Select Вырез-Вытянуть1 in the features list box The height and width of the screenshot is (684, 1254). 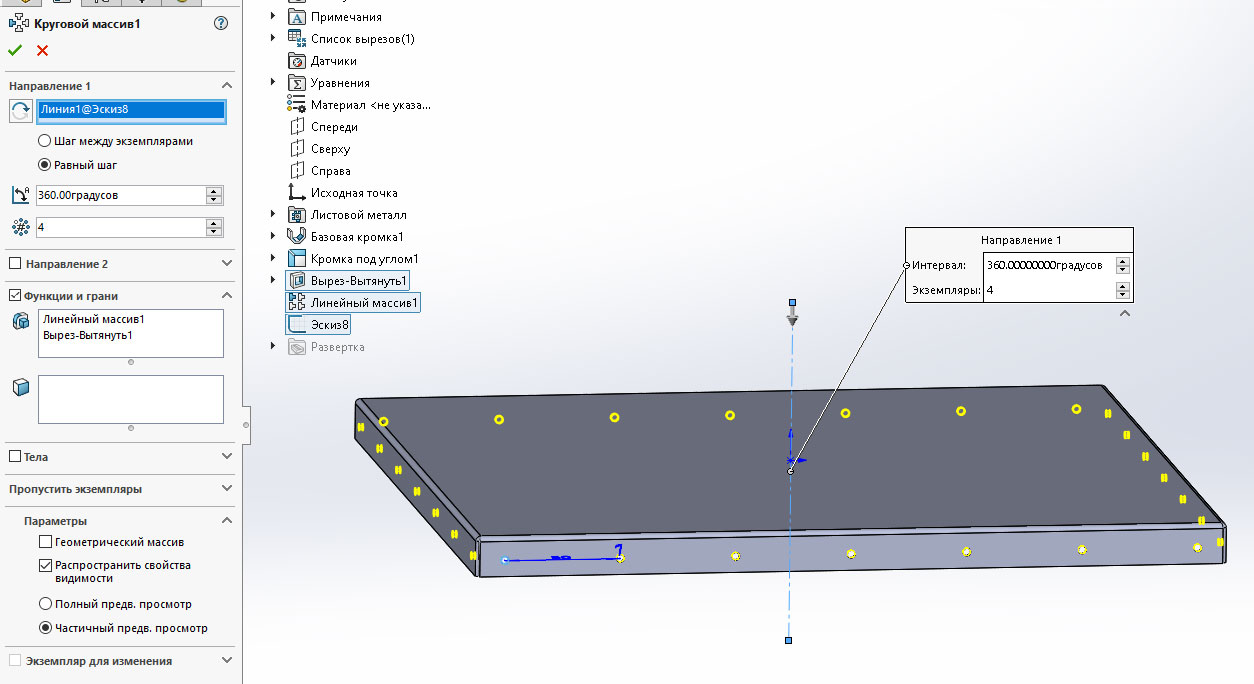[87, 335]
